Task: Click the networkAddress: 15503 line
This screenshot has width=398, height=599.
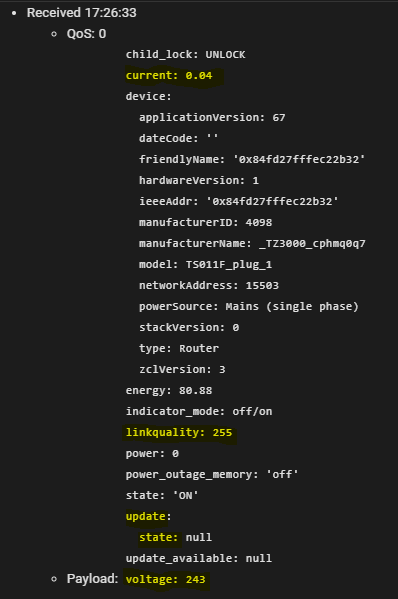Action: click(209, 285)
